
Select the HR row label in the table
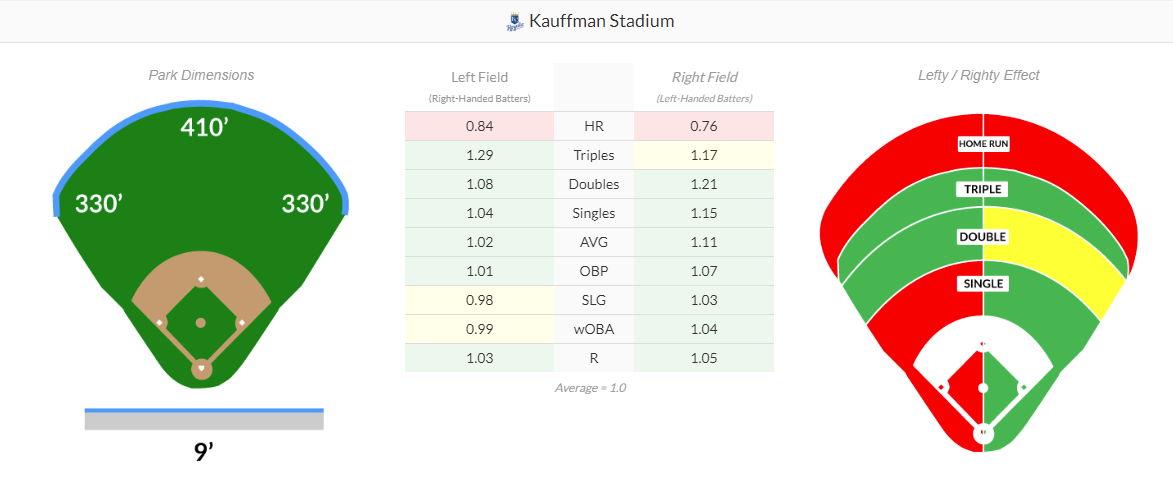(594, 126)
